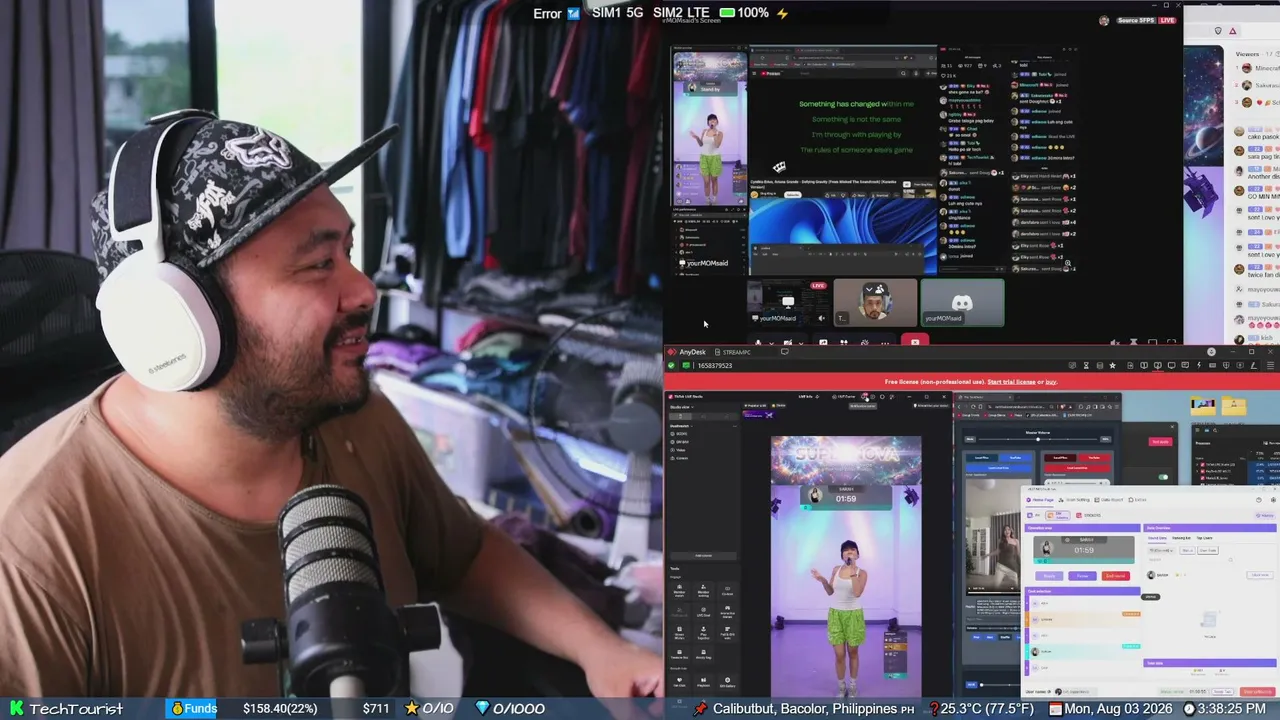
Task: Click Add scenes in TikTok LIVE Studio
Action: 704,555
